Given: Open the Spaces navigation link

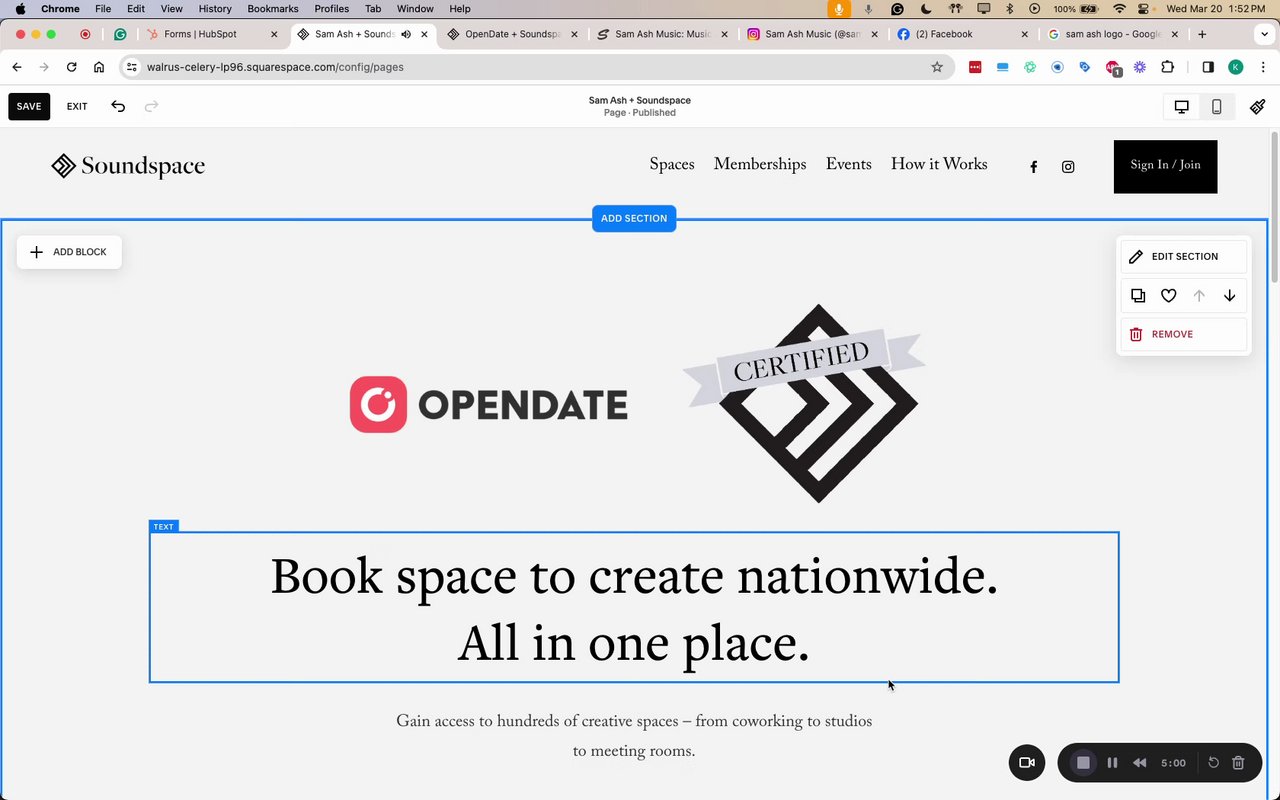Looking at the screenshot, I should (672, 165).
